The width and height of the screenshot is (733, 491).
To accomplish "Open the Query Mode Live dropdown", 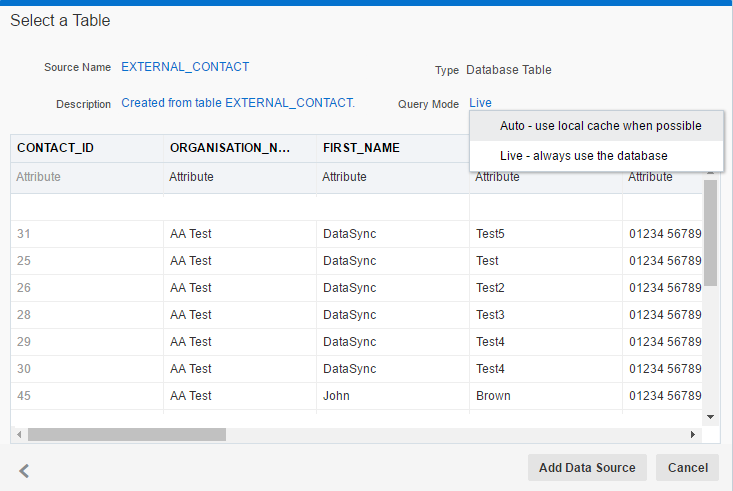I will pos(480,103).
